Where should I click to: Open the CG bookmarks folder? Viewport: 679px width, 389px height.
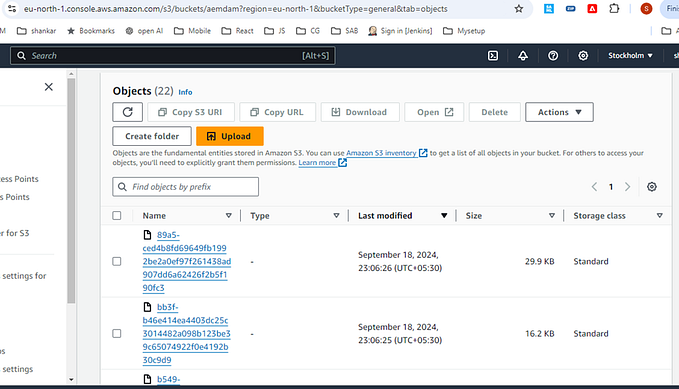308,31
